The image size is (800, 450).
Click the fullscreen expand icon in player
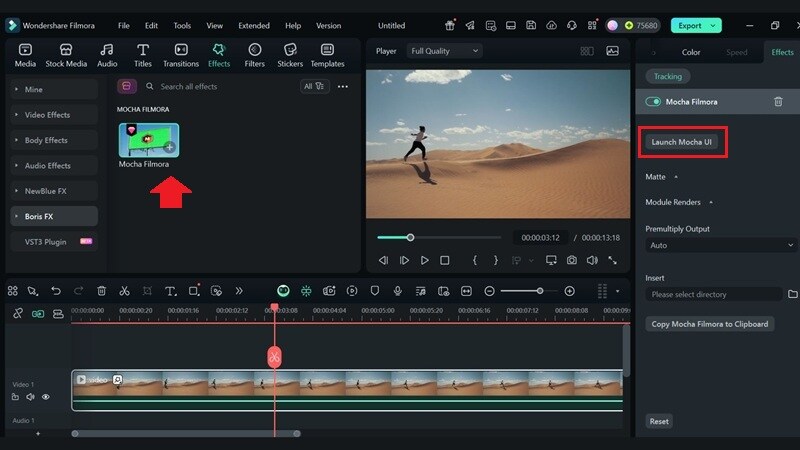(612, 260)
